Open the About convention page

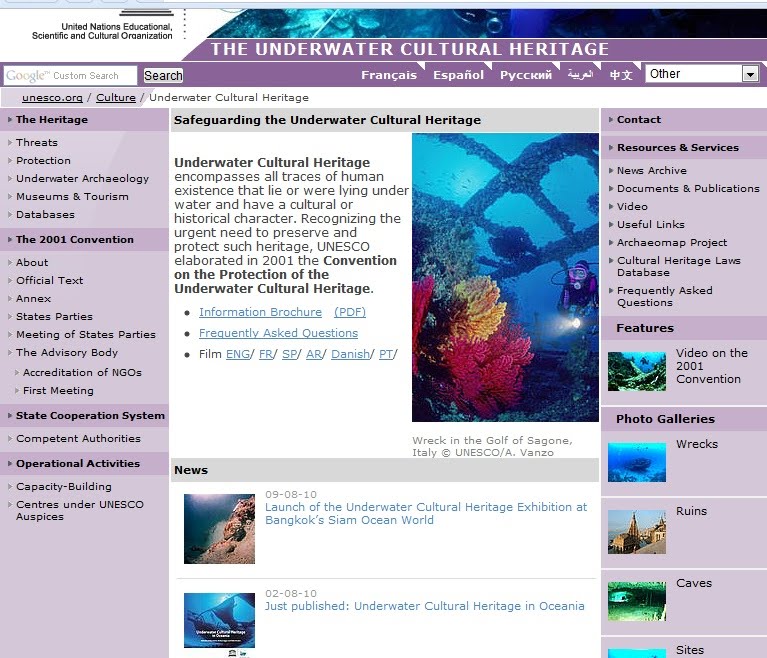tap(32, 262)
